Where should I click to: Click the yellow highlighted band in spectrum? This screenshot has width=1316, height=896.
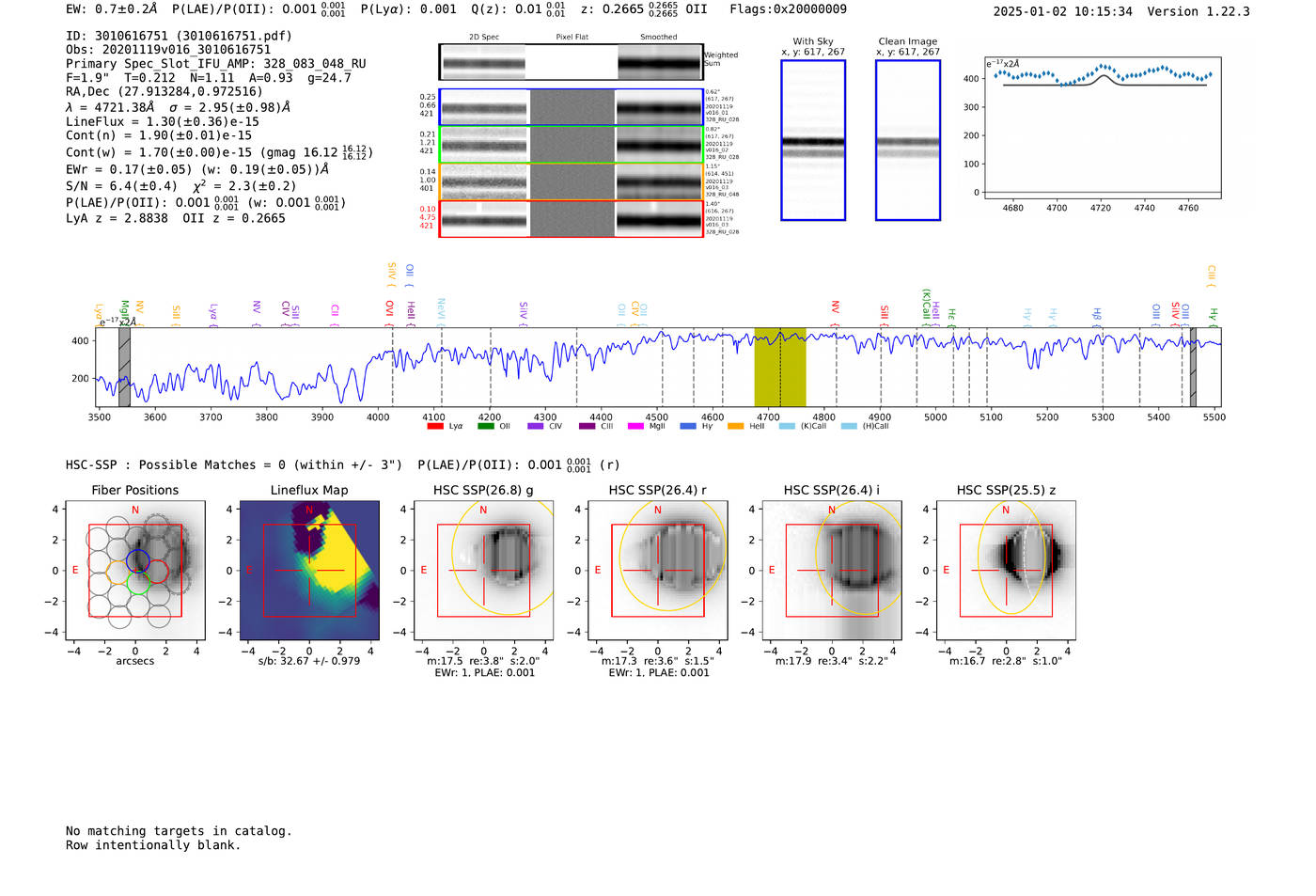coord(780,367)
